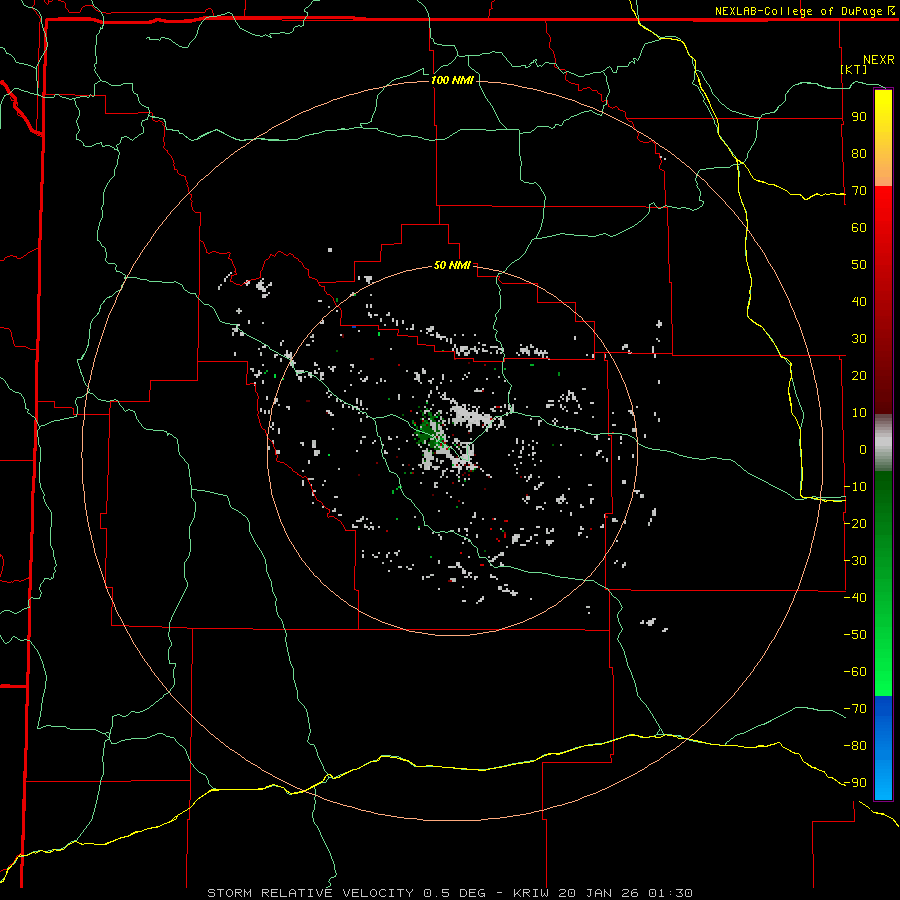Viewport: 900px width, 900px height.
Task: Click the -90 value on velocity scale
Action: pyautogui.click(x=855, y=783)
